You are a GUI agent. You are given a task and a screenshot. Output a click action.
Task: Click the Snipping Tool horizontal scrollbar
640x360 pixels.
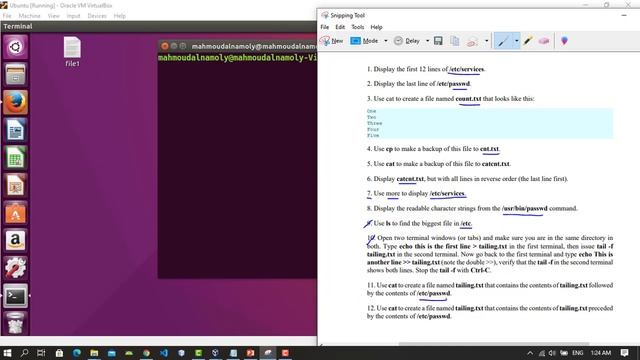(494, 344)
